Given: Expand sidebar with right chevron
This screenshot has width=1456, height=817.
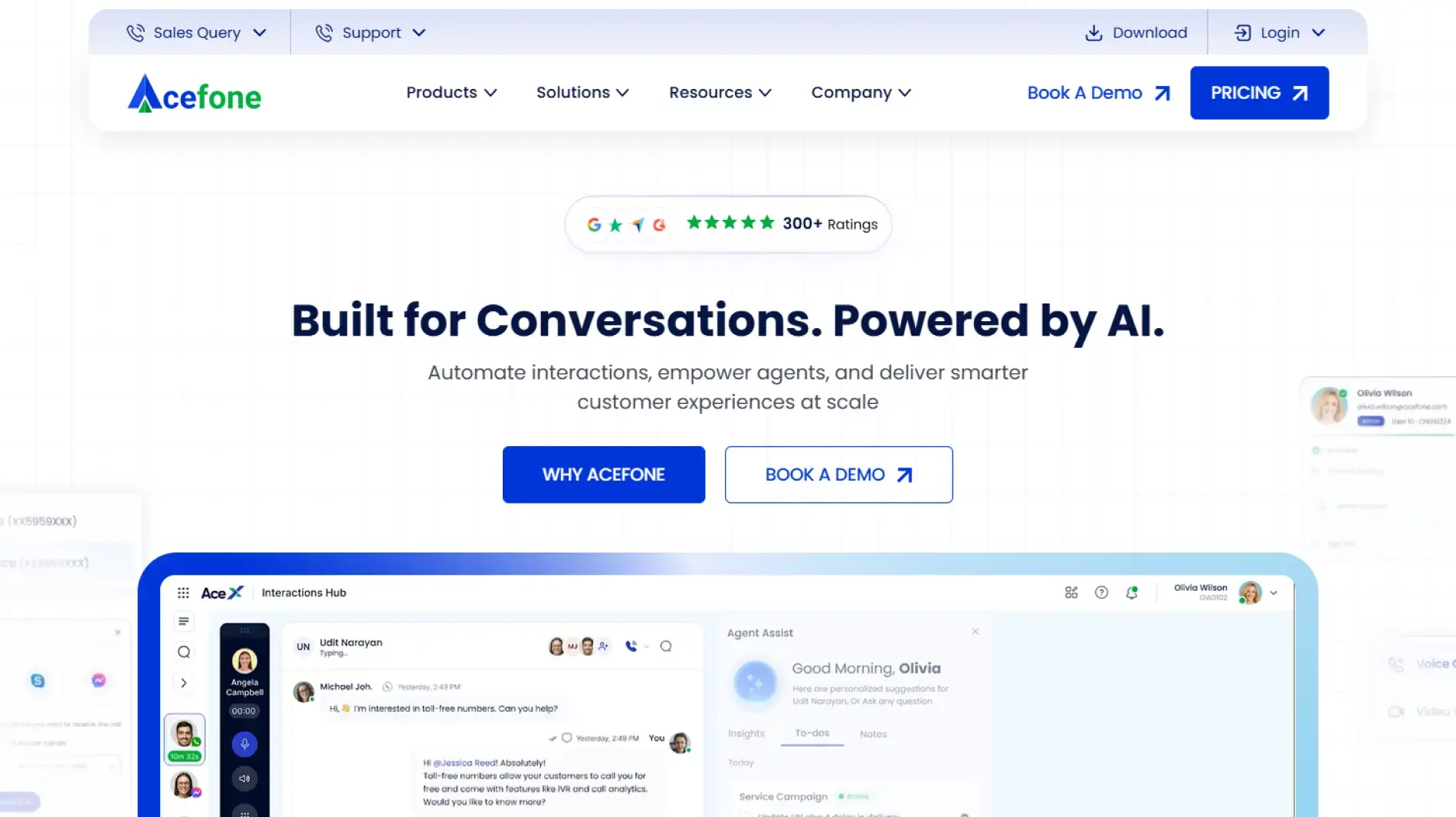Looking at the screenshot, I should point(183,683).
